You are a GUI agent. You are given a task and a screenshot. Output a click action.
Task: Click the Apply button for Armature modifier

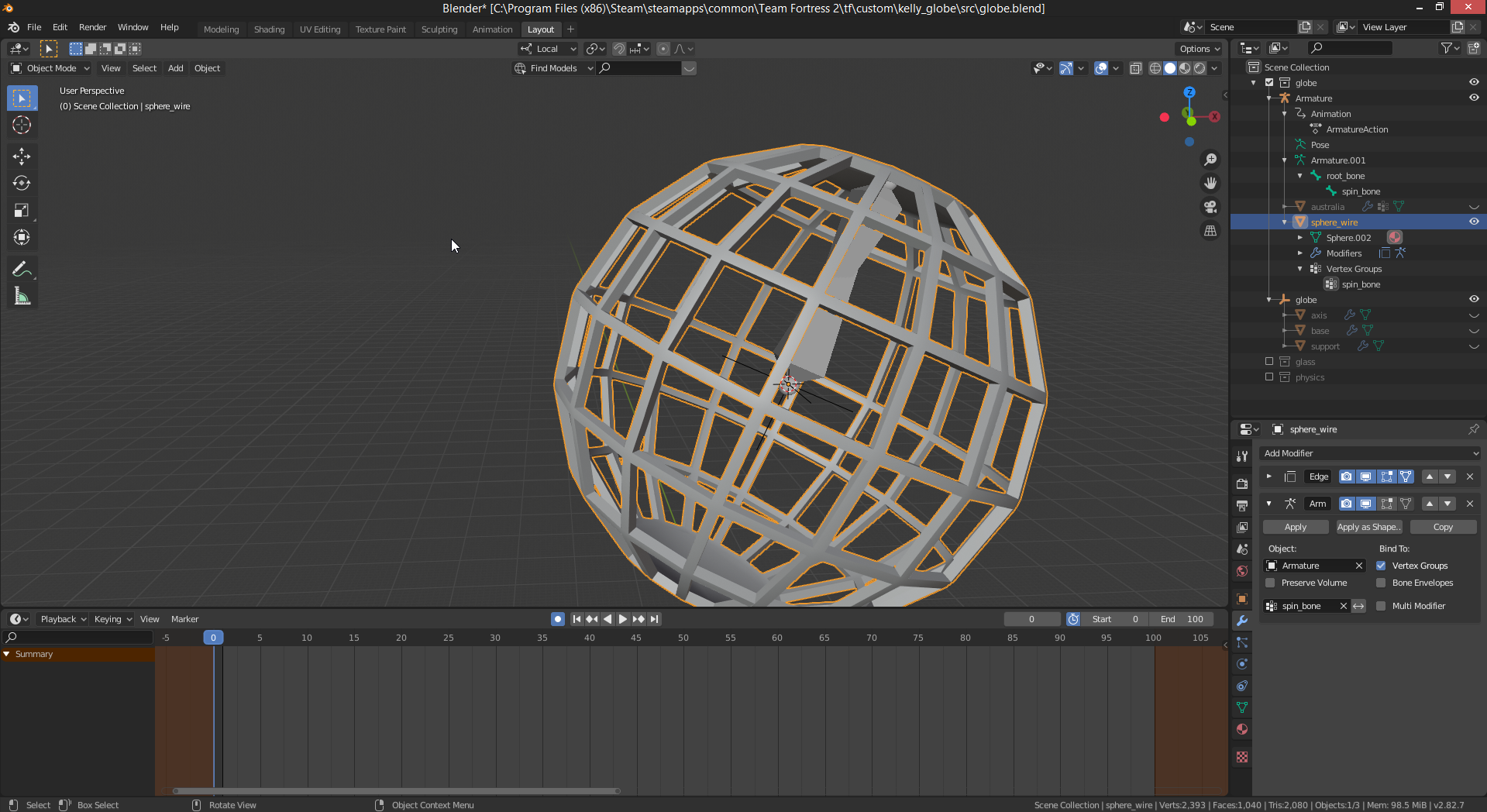pos(1295,527)
